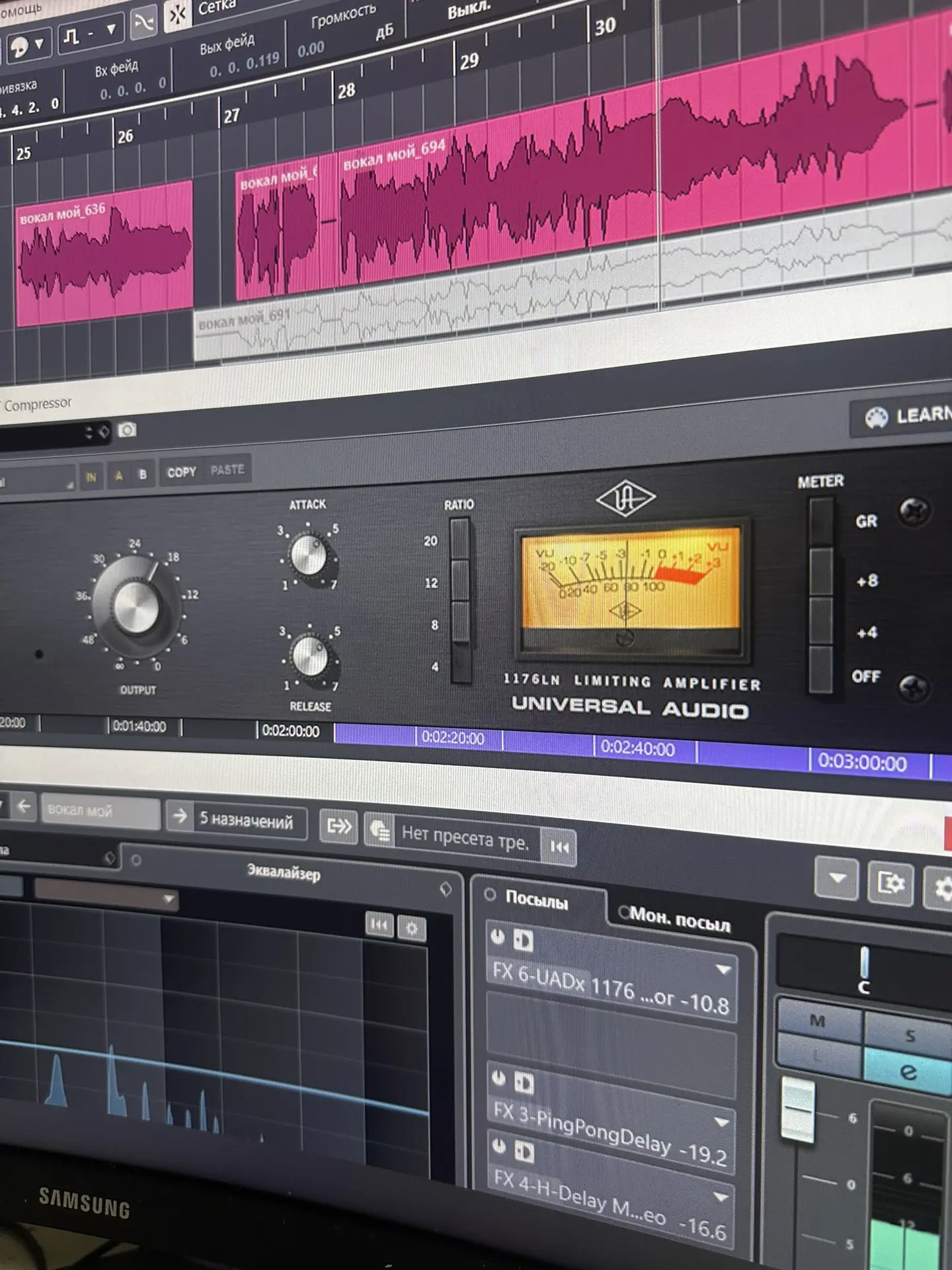Image resolution: width=952 pixels, height=1270 pixels.
Task: Click the RELEASE knob
Action: 310,656
